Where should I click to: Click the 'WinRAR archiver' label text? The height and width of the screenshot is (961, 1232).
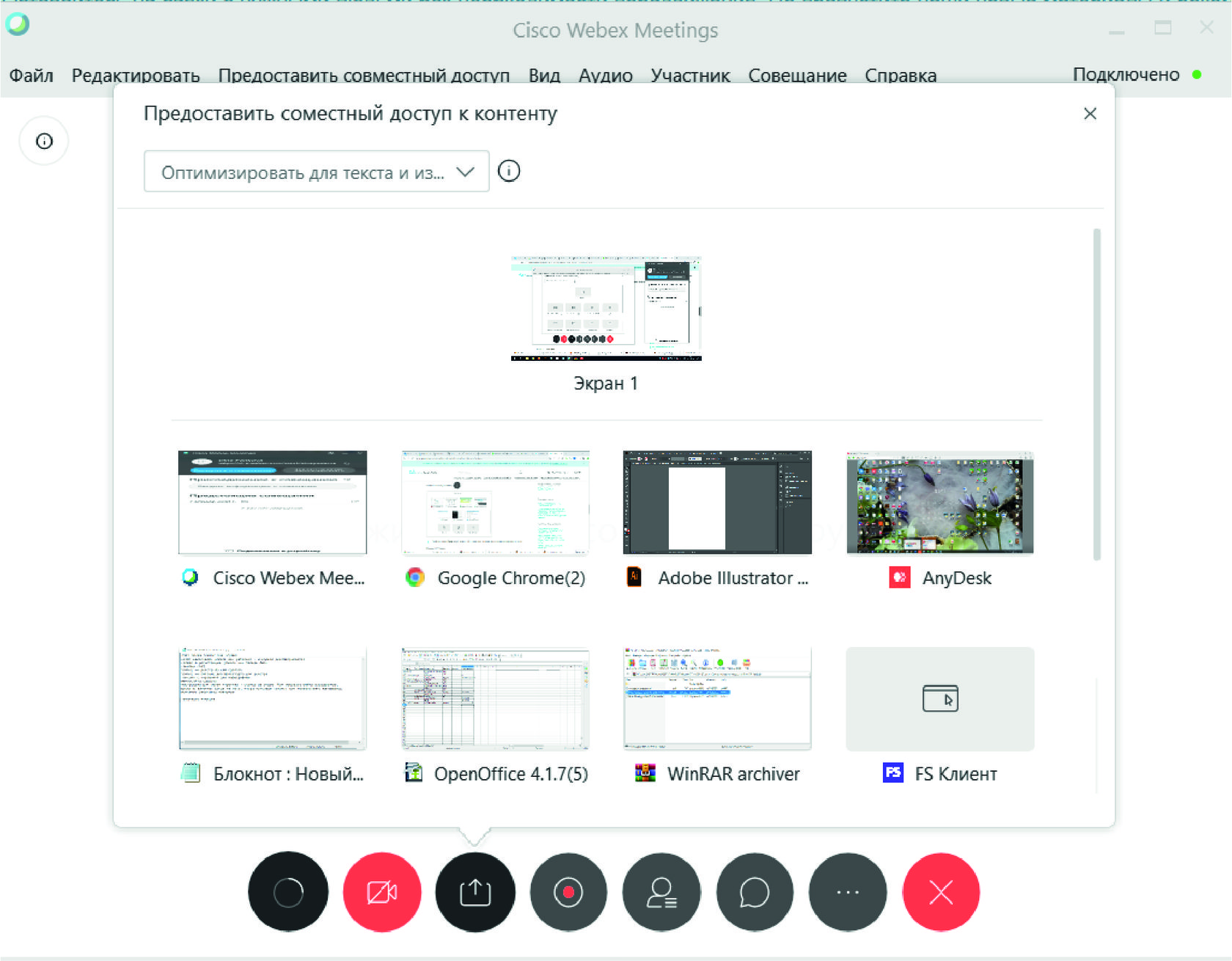733,774
